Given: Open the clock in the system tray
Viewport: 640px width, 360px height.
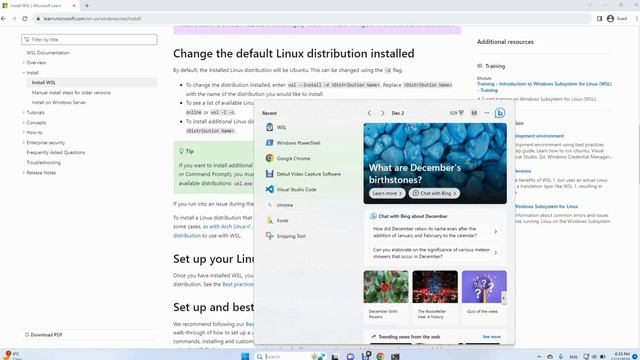Looking at the screenshot, I should [622, 356].
